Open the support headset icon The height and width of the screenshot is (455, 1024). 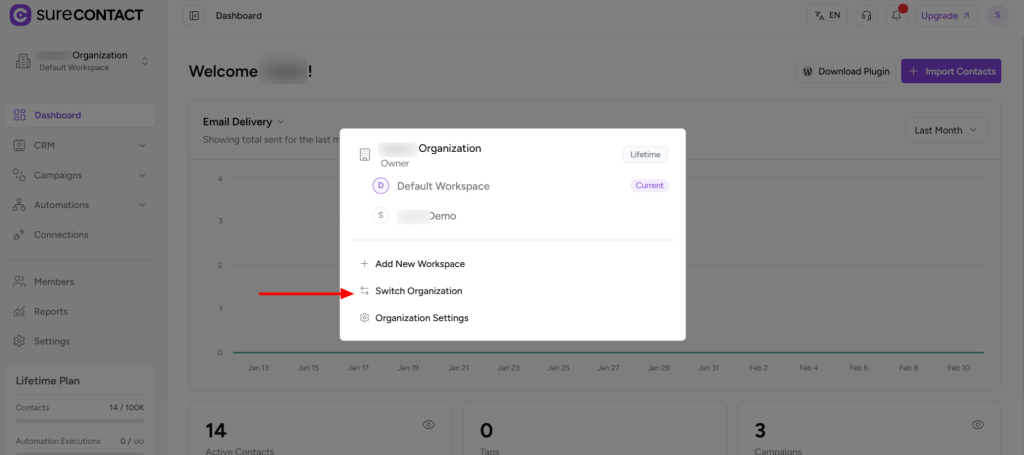coord(867,16)
